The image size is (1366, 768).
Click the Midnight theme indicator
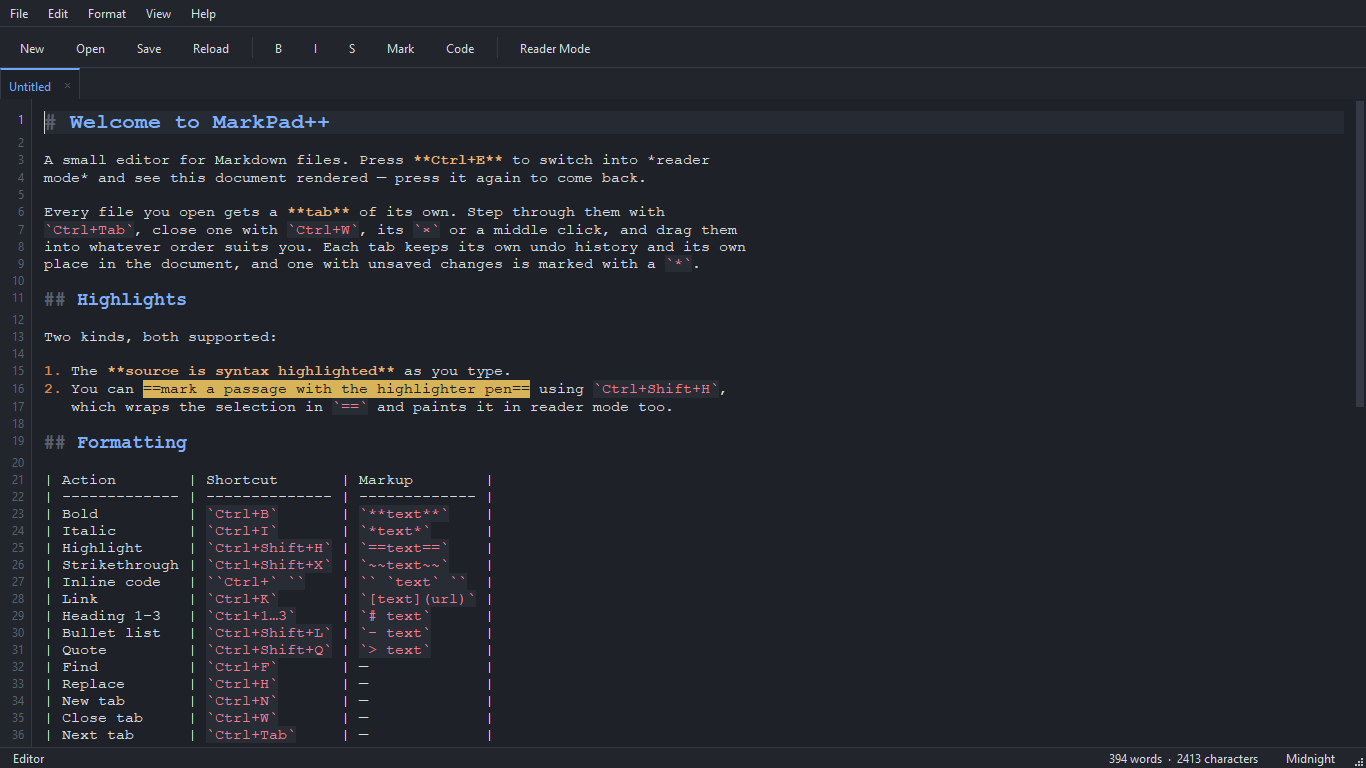tap(1310, 759)
